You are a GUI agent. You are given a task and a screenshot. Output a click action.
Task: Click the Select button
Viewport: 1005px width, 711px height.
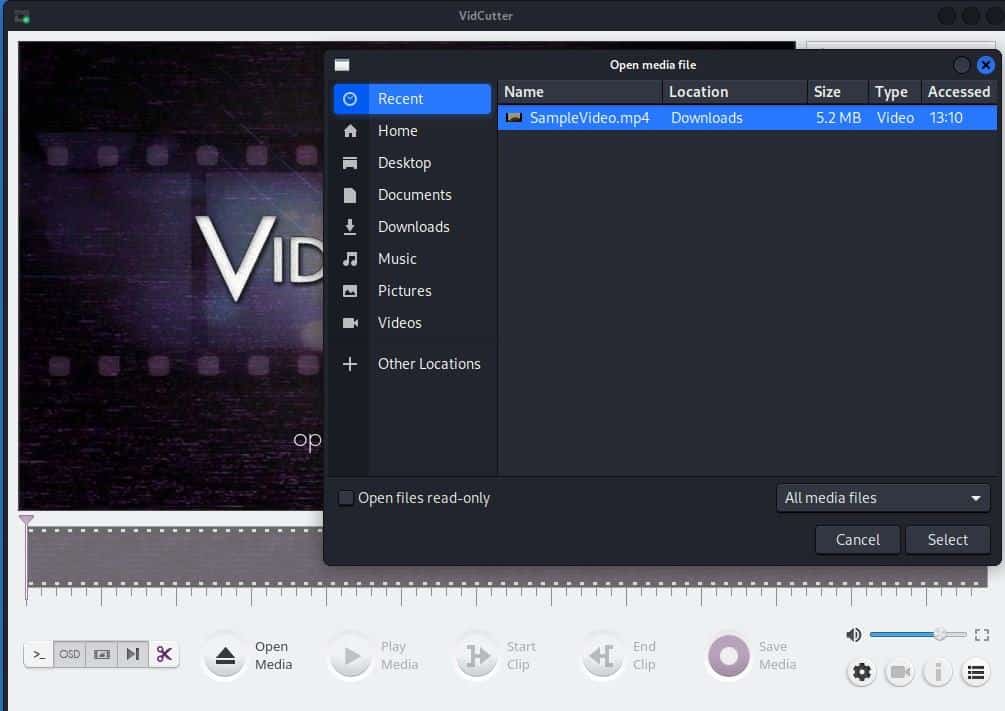point(947,540)
